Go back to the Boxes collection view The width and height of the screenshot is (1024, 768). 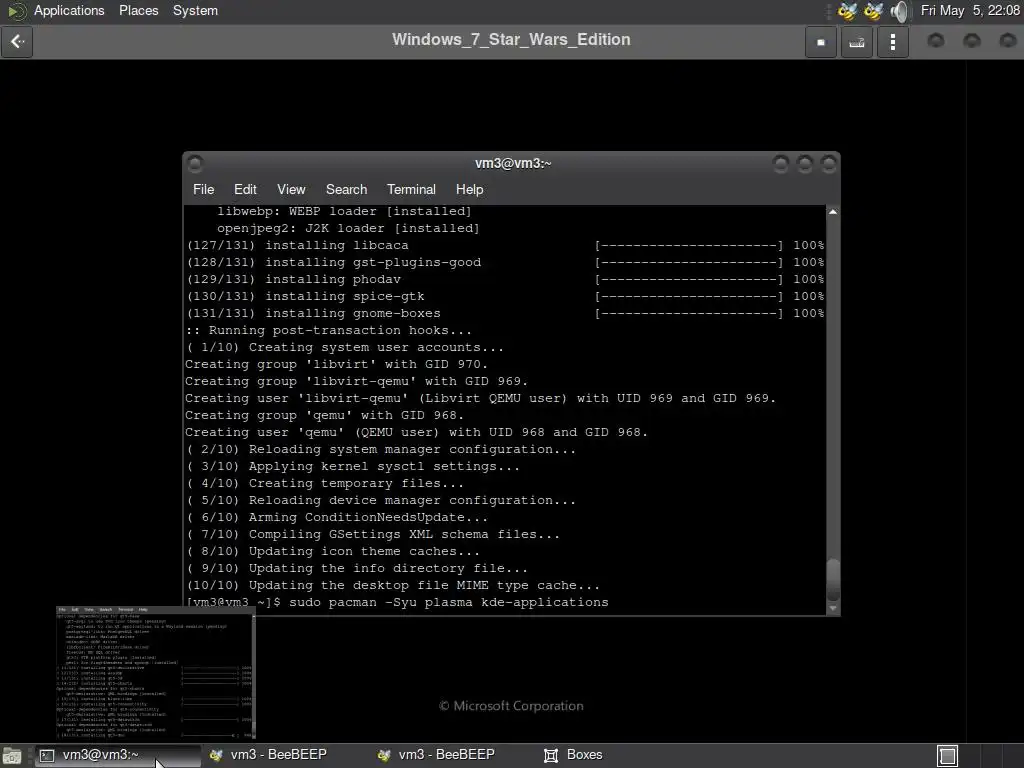click(17, 42)
